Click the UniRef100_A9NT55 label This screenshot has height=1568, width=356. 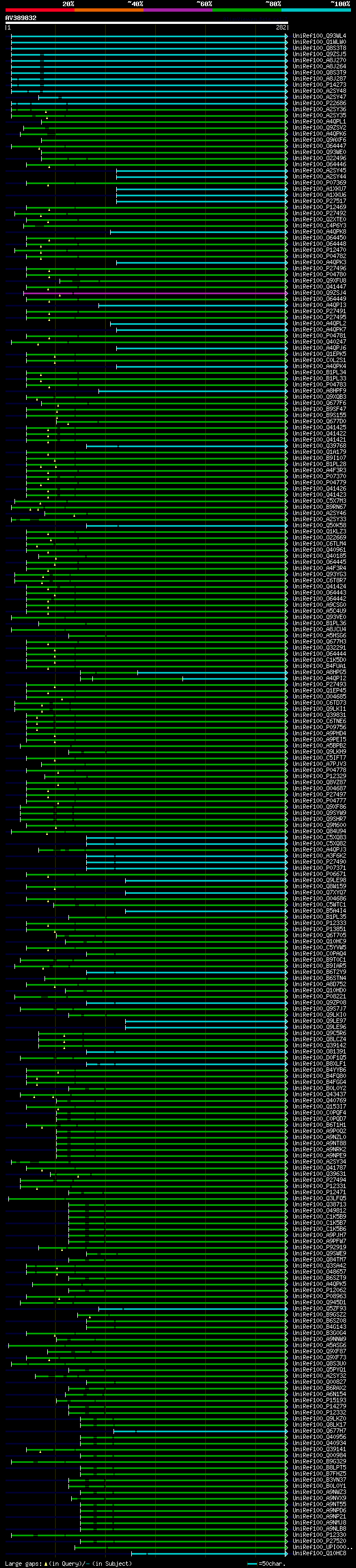(x=319, y=1504)
